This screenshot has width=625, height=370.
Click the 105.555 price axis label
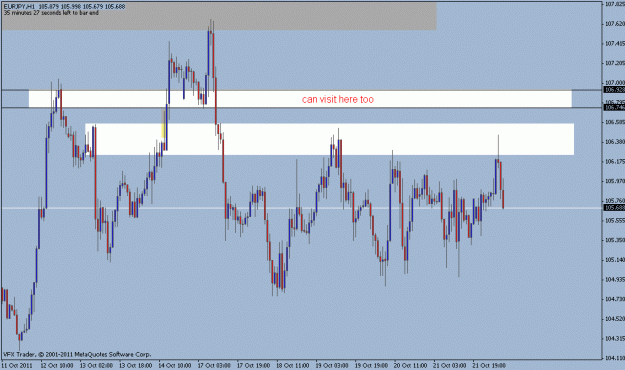(615, 220)
